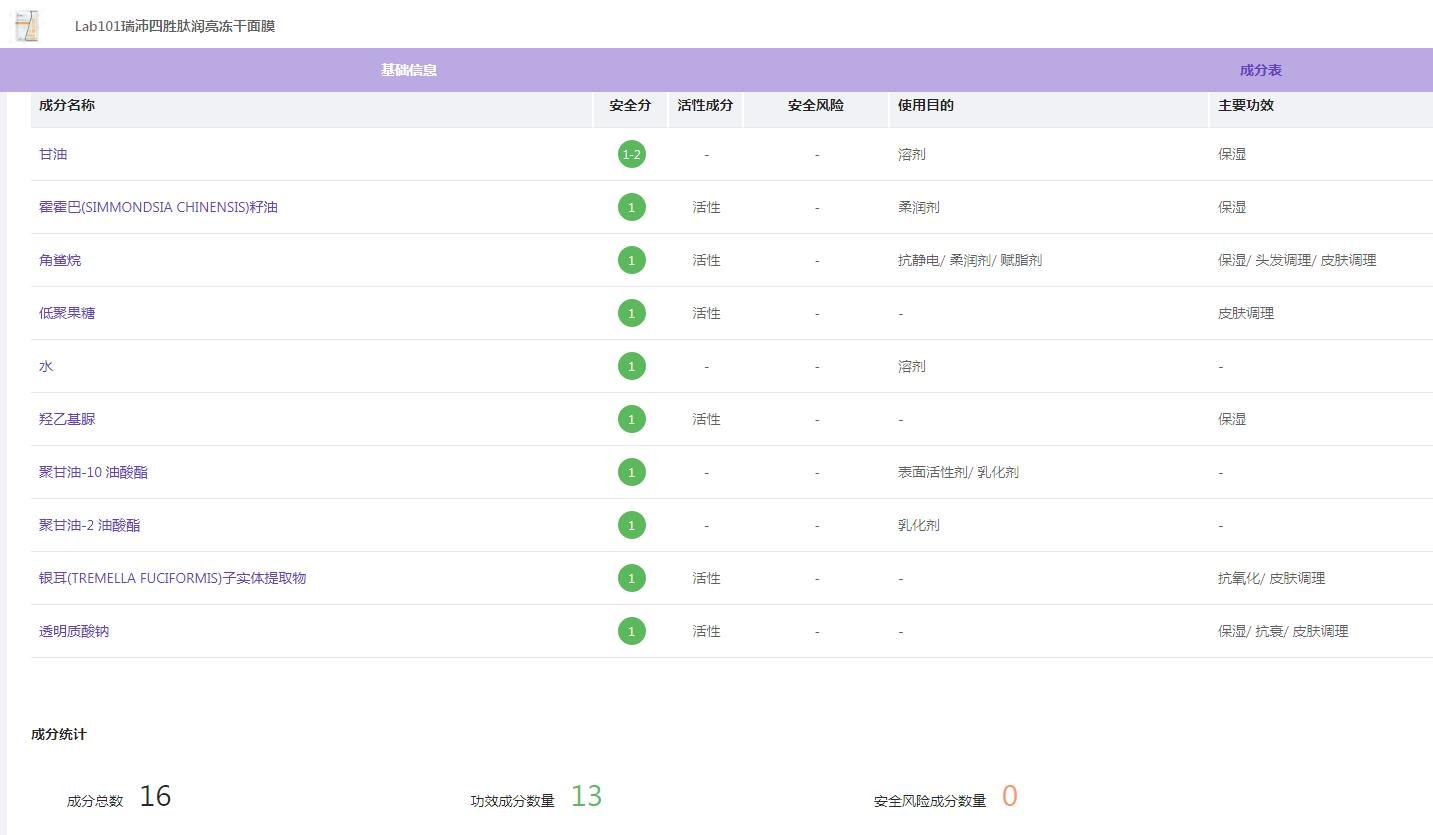The height and width of the screenshot is (835, 1433).
Task: Switch to the 基础信息 tab
Action: 408,70
